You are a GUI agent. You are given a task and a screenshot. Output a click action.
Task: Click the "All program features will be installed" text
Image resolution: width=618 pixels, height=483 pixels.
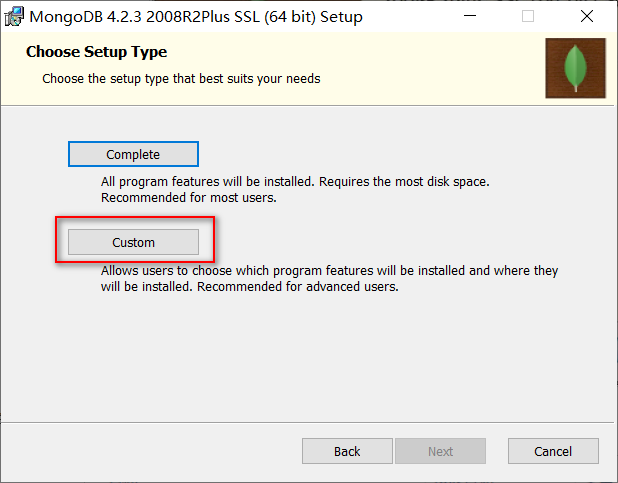(x=208, y=182)
